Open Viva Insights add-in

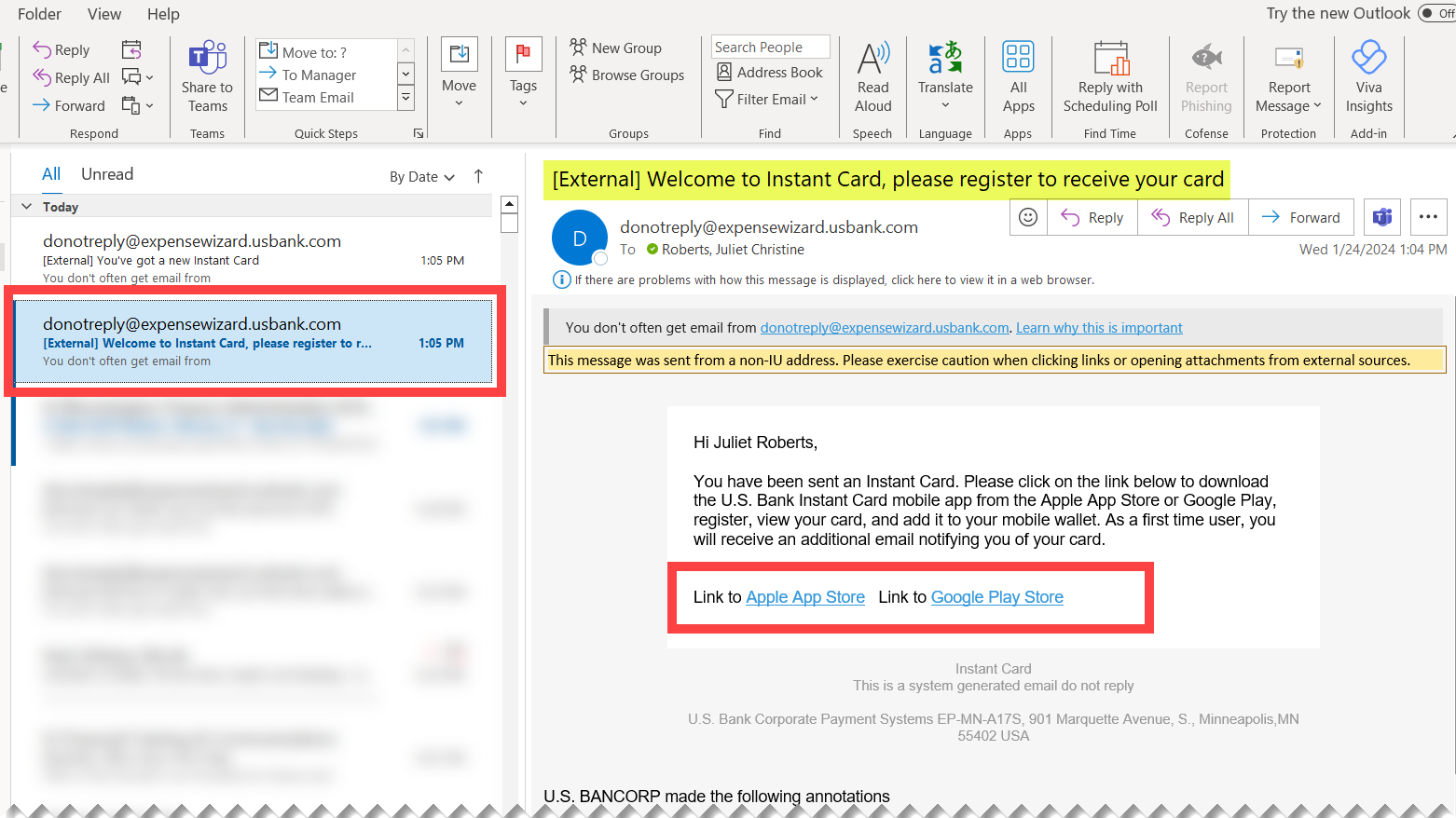point(1368,76)
